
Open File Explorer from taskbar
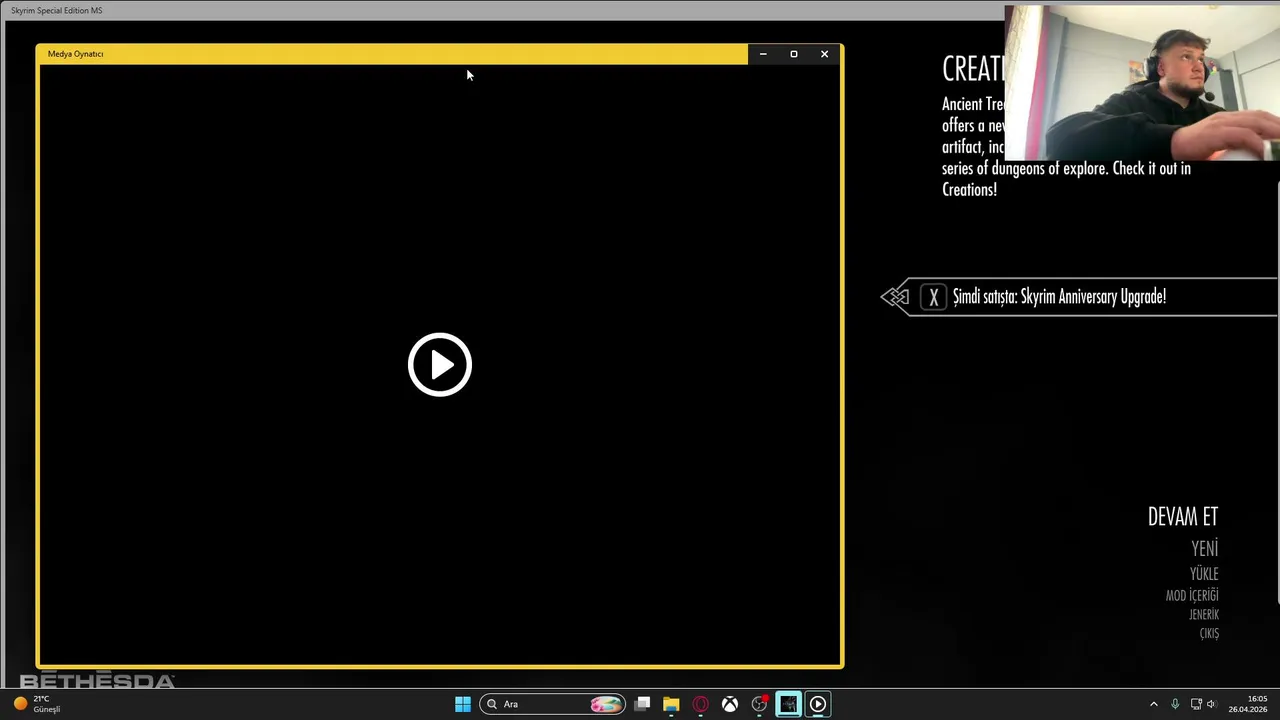tap(671, 704)
